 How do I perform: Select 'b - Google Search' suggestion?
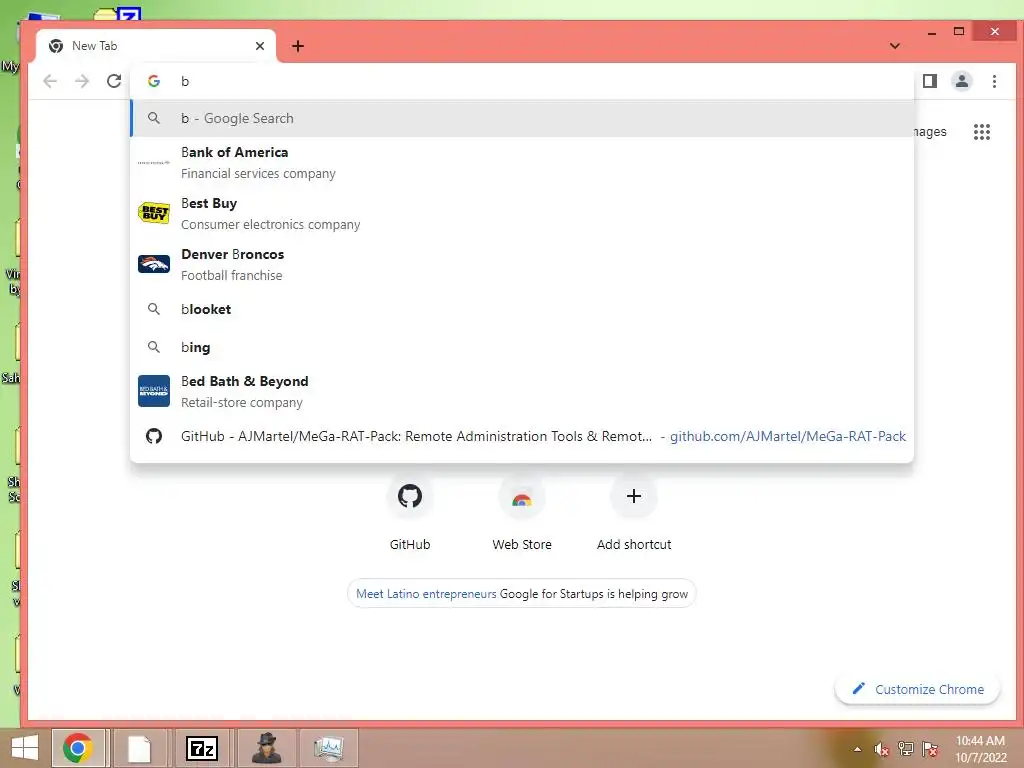pos(522,118)
